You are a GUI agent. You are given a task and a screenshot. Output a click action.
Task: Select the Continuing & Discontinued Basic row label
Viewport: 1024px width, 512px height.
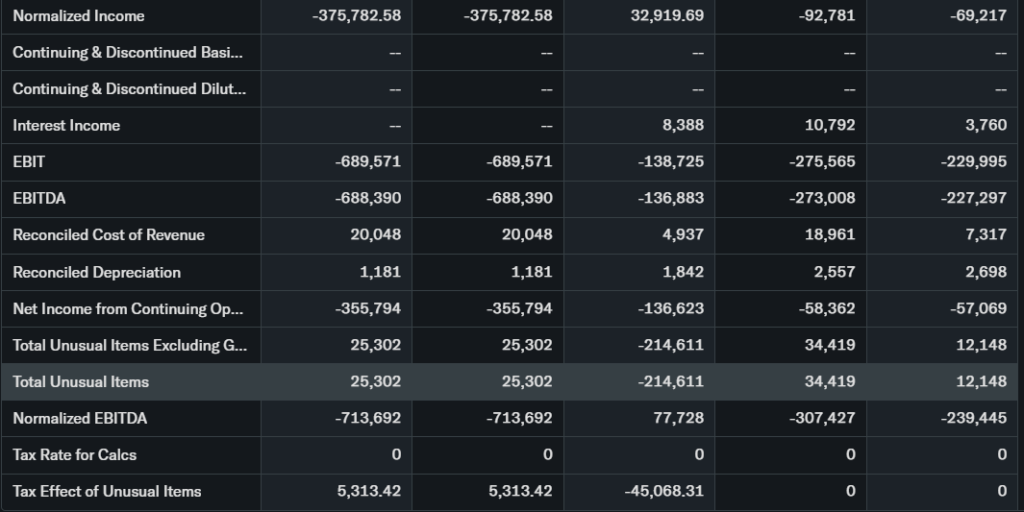click(128, 52)
